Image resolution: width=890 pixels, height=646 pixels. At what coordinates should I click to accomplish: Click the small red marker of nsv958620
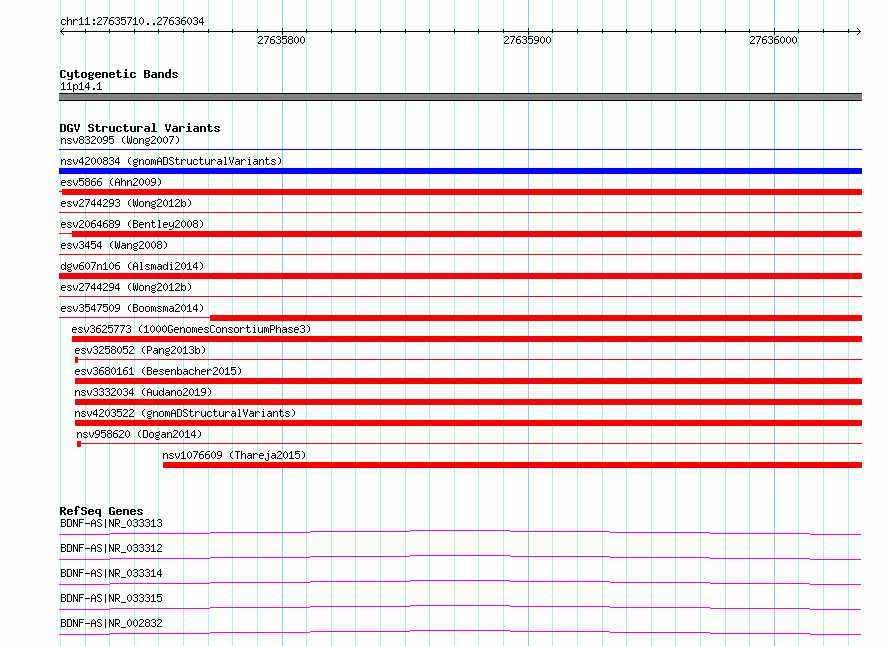coord(79,444)
